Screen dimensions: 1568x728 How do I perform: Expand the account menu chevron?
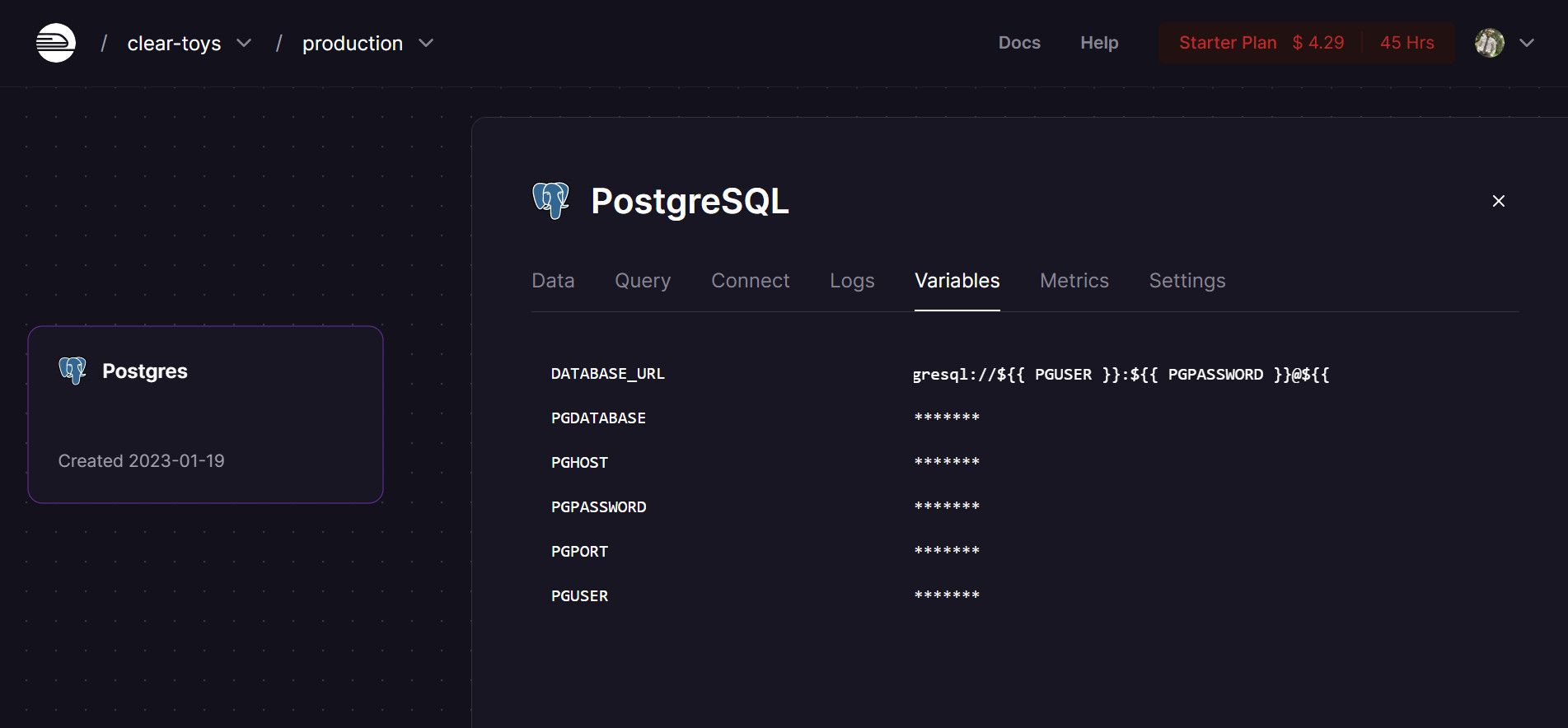coord(1527,43)
